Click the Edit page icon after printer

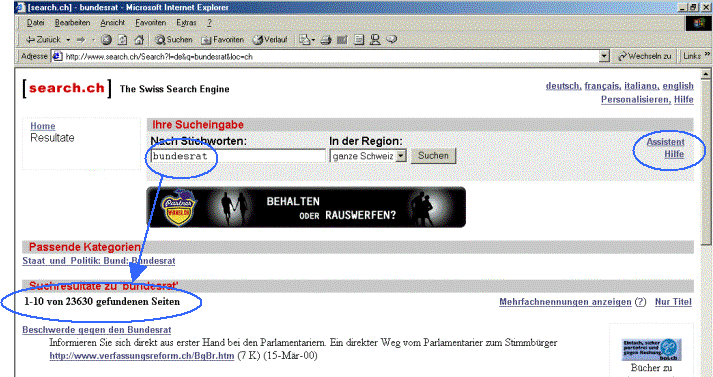[342, 40]
